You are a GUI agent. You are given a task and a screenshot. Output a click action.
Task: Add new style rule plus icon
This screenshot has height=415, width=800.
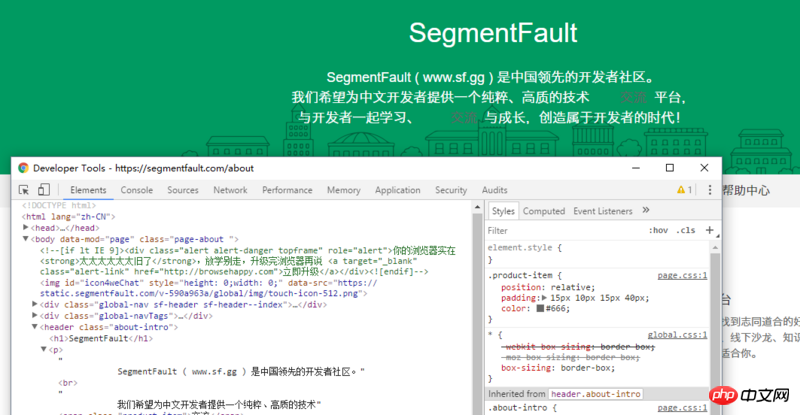709,230
